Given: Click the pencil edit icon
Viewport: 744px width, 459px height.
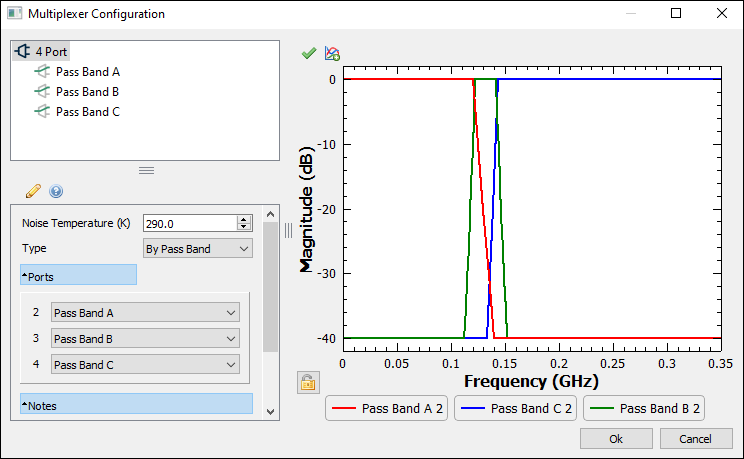Looking at the screenshot, I should coord(33,191).
